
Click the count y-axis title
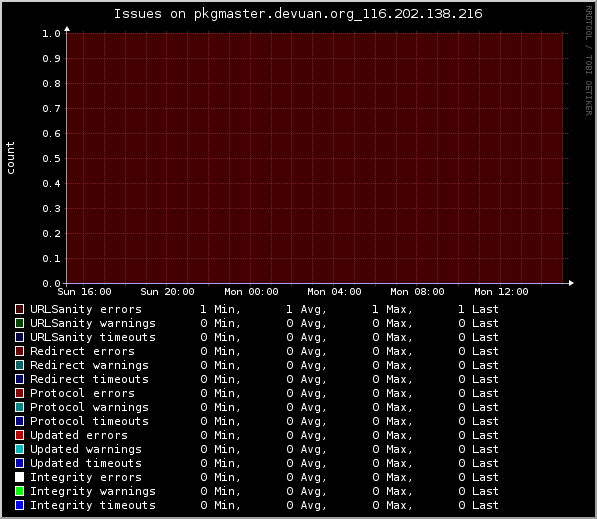[x=10, y=158]
